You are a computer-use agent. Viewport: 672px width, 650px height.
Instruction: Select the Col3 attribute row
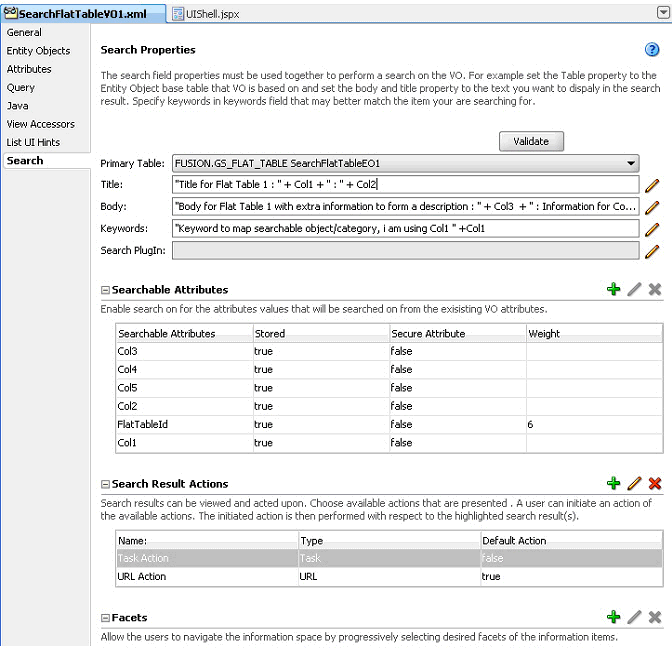[x=389, y=351]
